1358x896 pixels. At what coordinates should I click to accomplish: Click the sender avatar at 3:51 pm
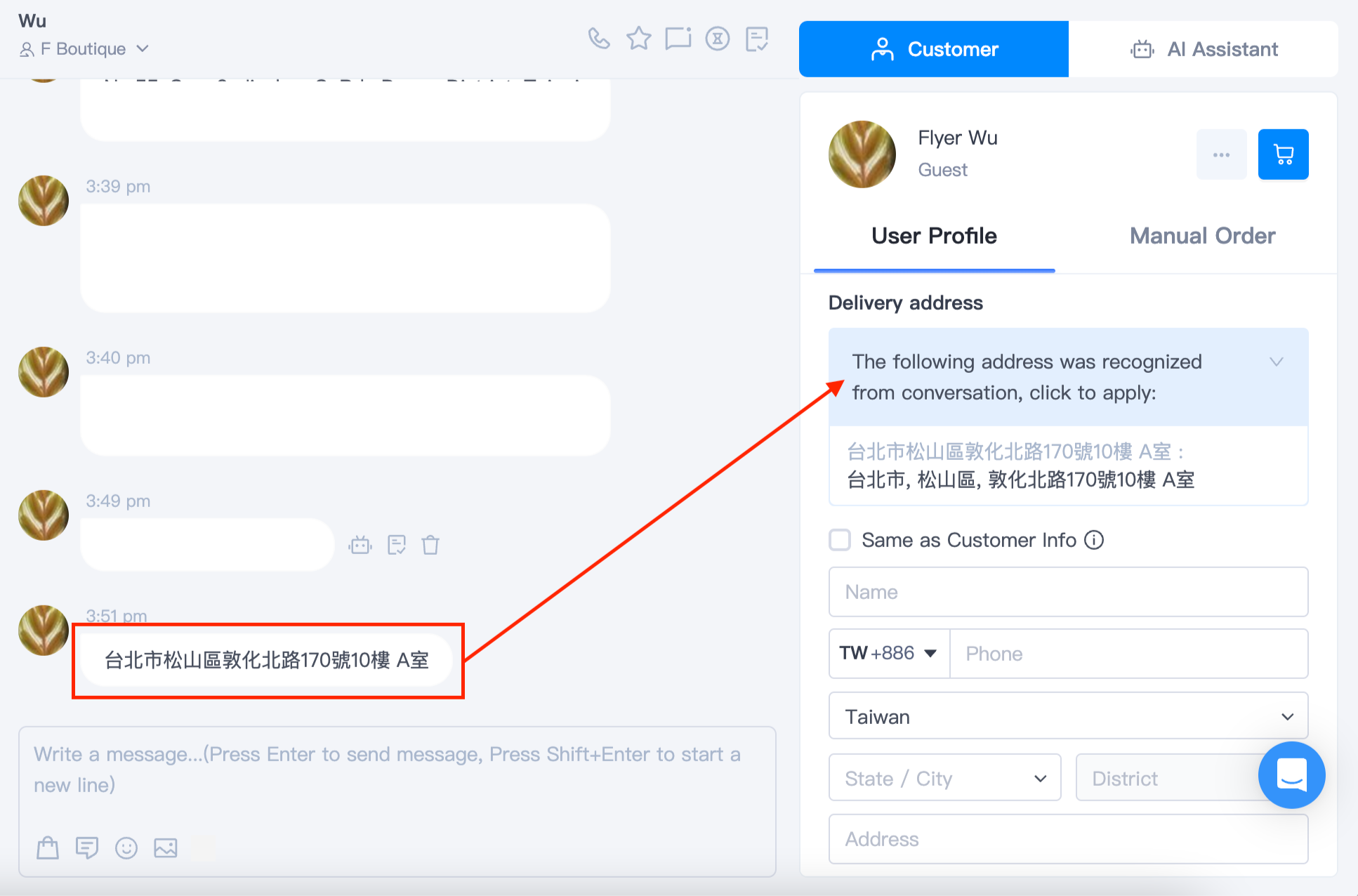44,631
